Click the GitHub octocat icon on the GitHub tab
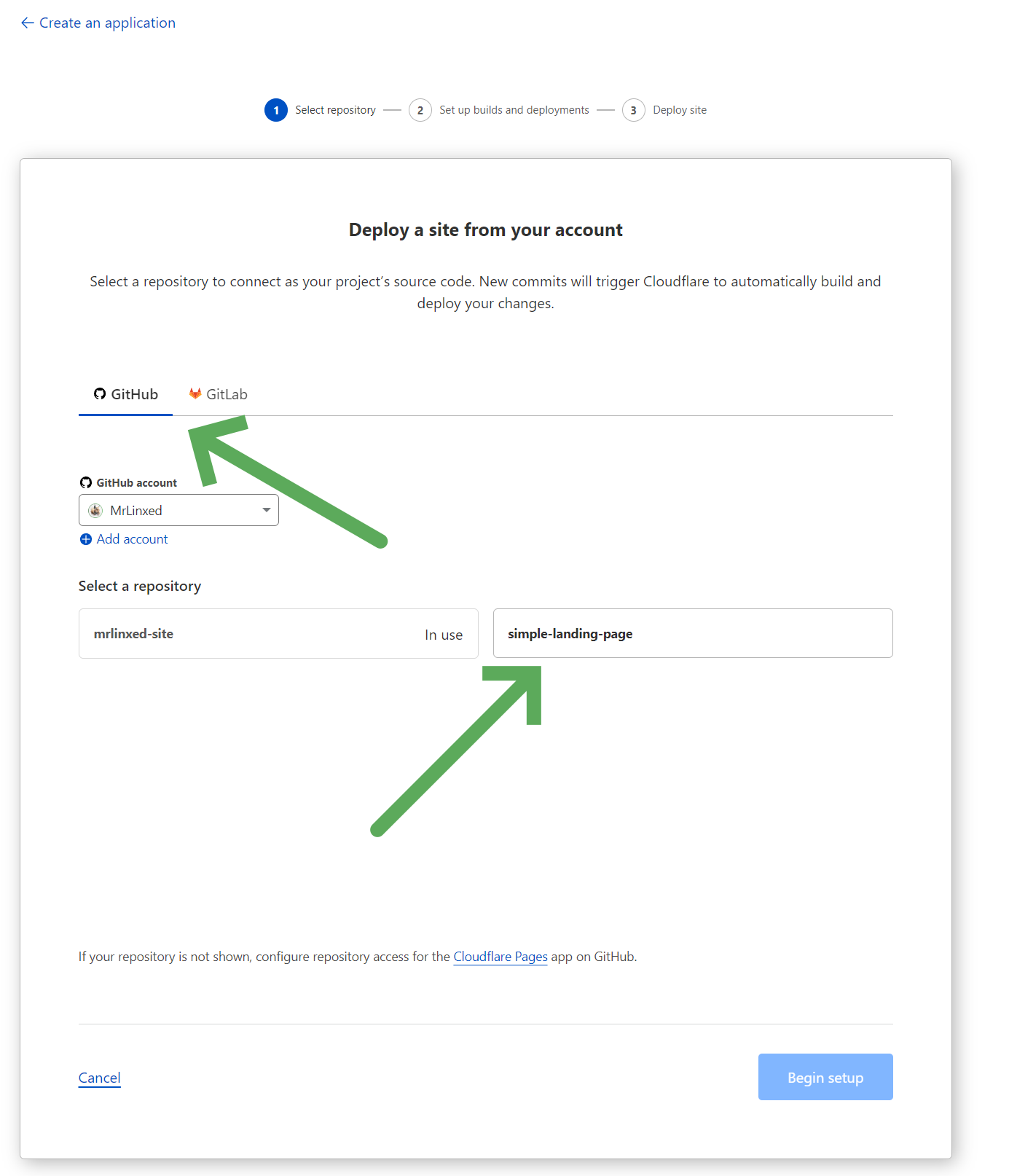Image resolution: width=1009 pixels, height=1176 pixels. [x=100, y=393]
